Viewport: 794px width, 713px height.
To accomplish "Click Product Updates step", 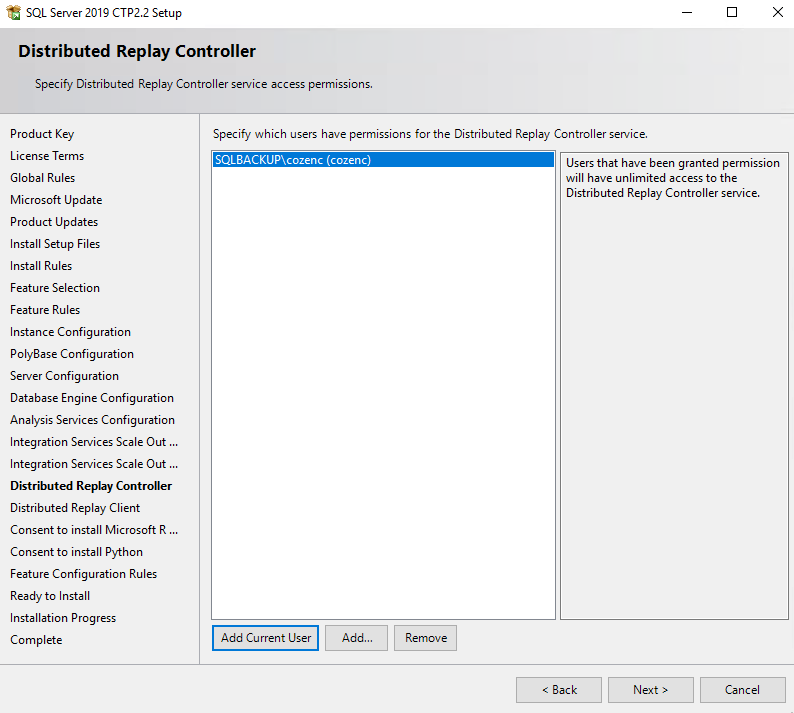I will pyautogui.click(x=54, y=222).
